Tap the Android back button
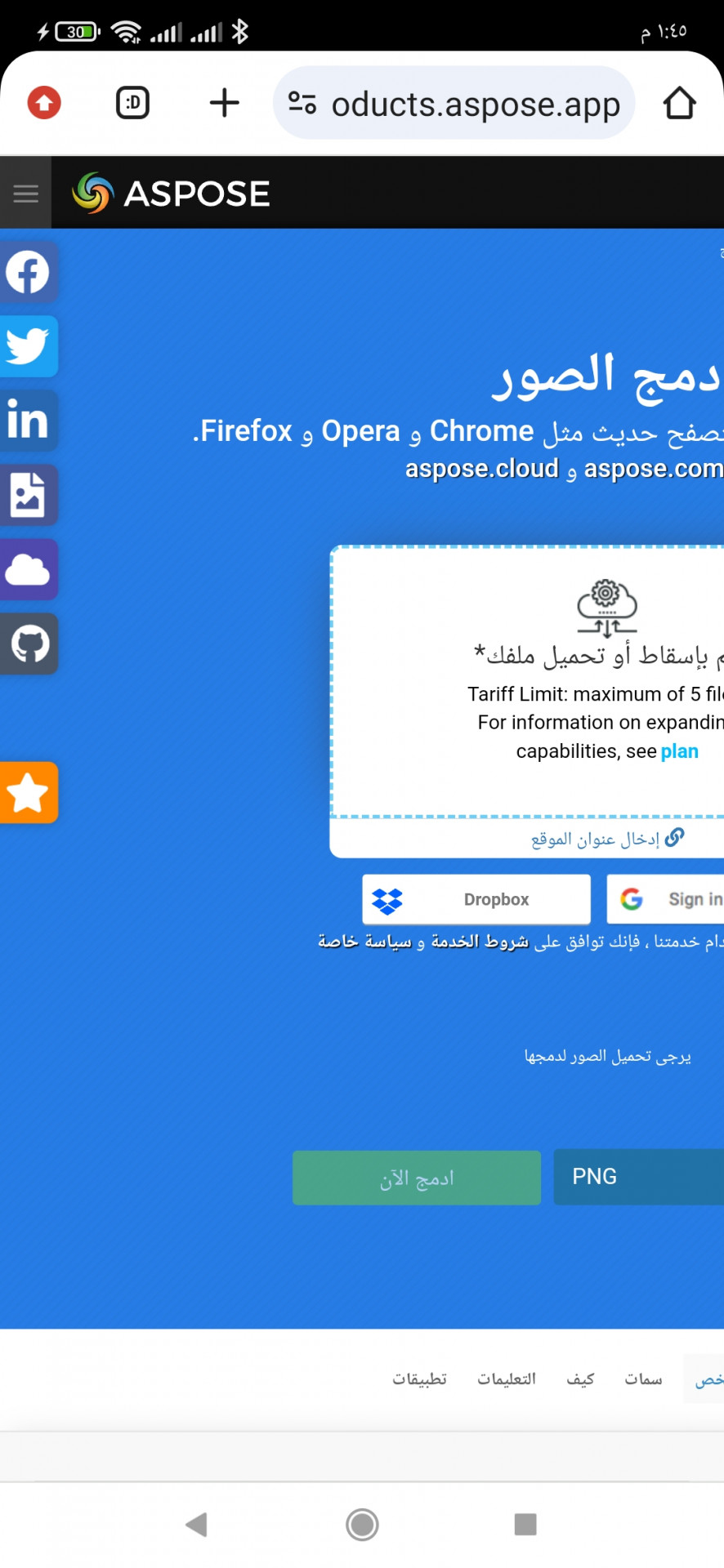Viewport: 724px width, 1568px height. click(197, 1524)
